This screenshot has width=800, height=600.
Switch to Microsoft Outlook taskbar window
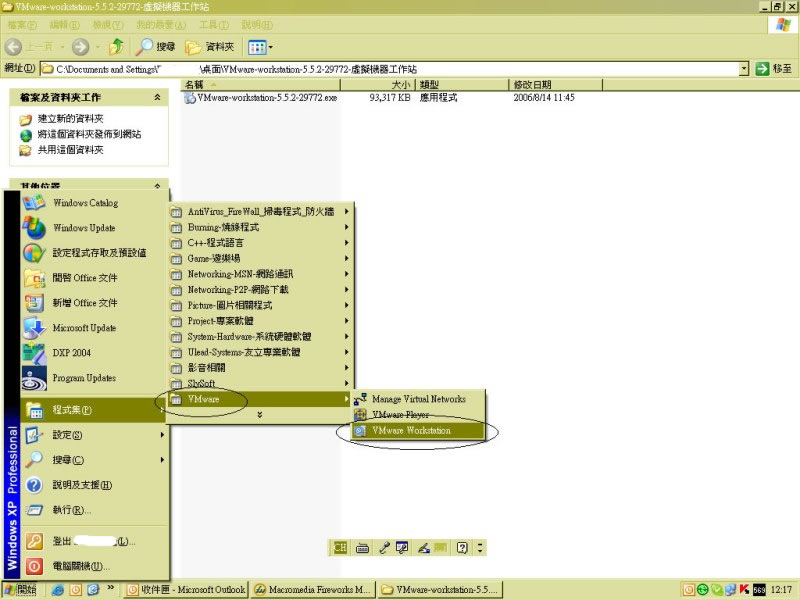click(x=186, y=589)
